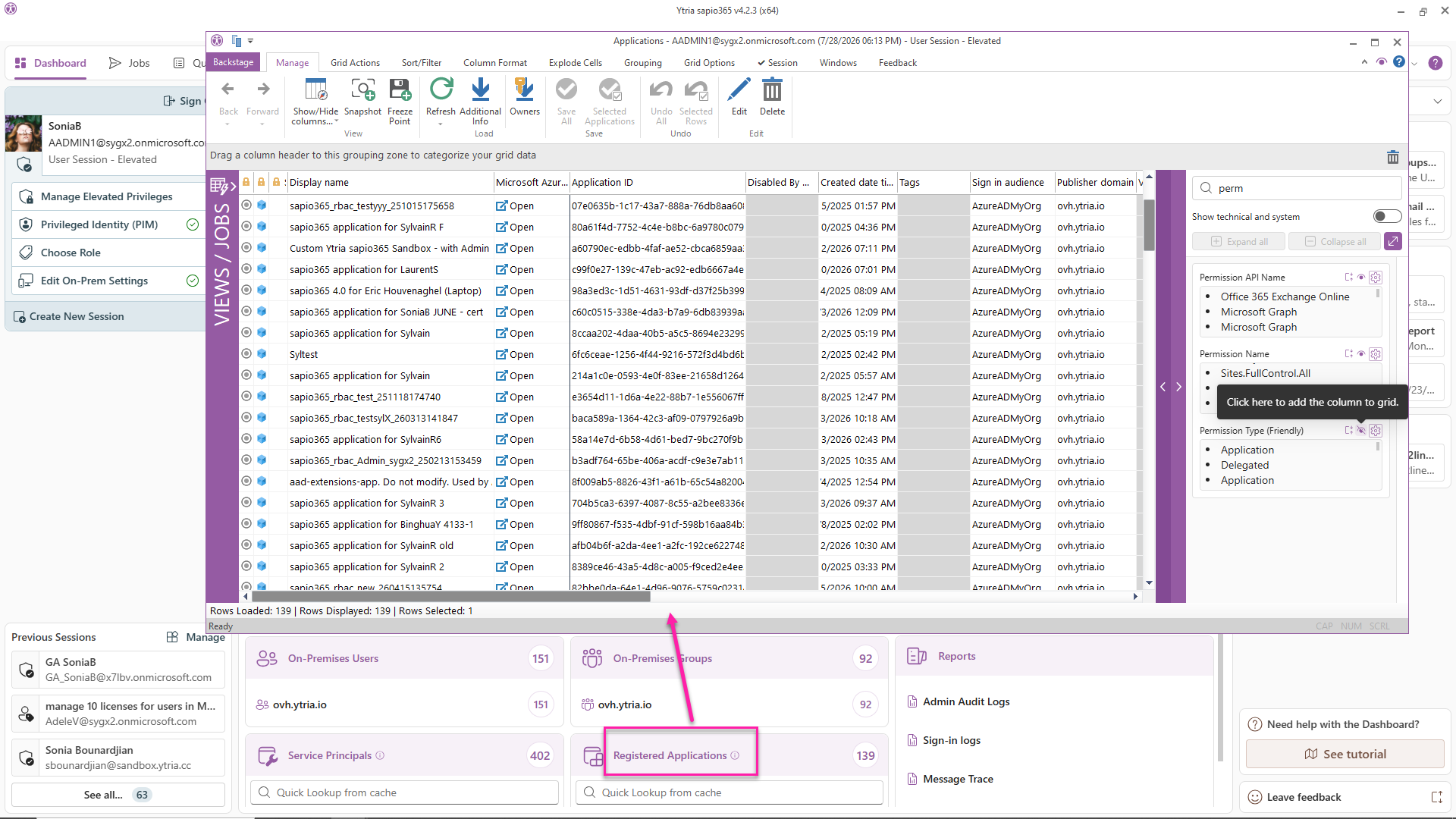Click the Service Principals tile icon
The image size is (1456, 819).
point(268,756)
